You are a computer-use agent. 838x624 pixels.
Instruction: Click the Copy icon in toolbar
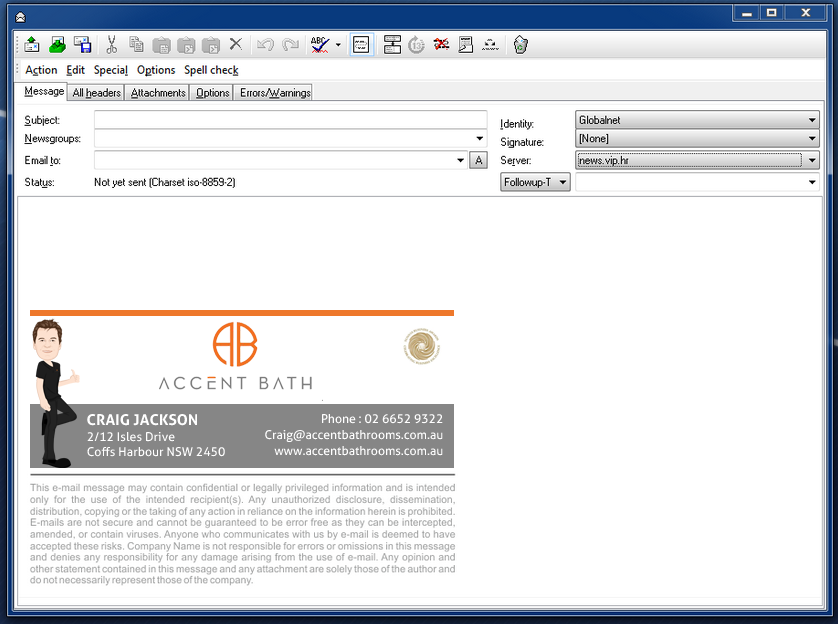pos(136,44)
